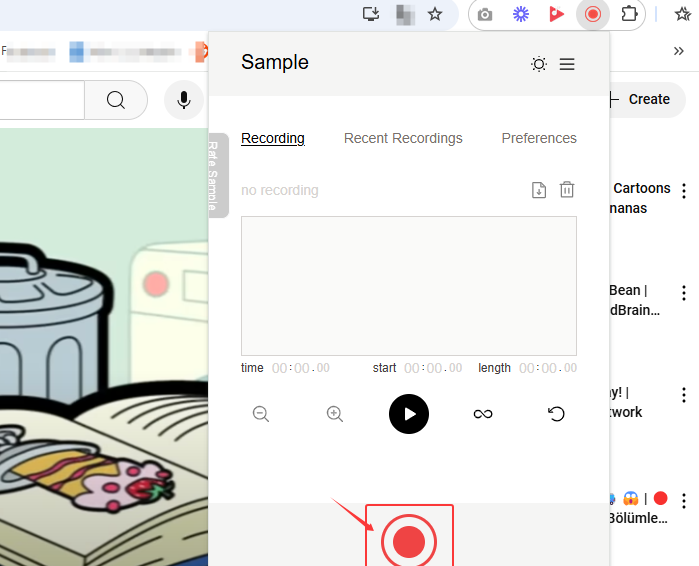Zoom in the waveform view
The image size is (699, 566).
pos(334,414)
